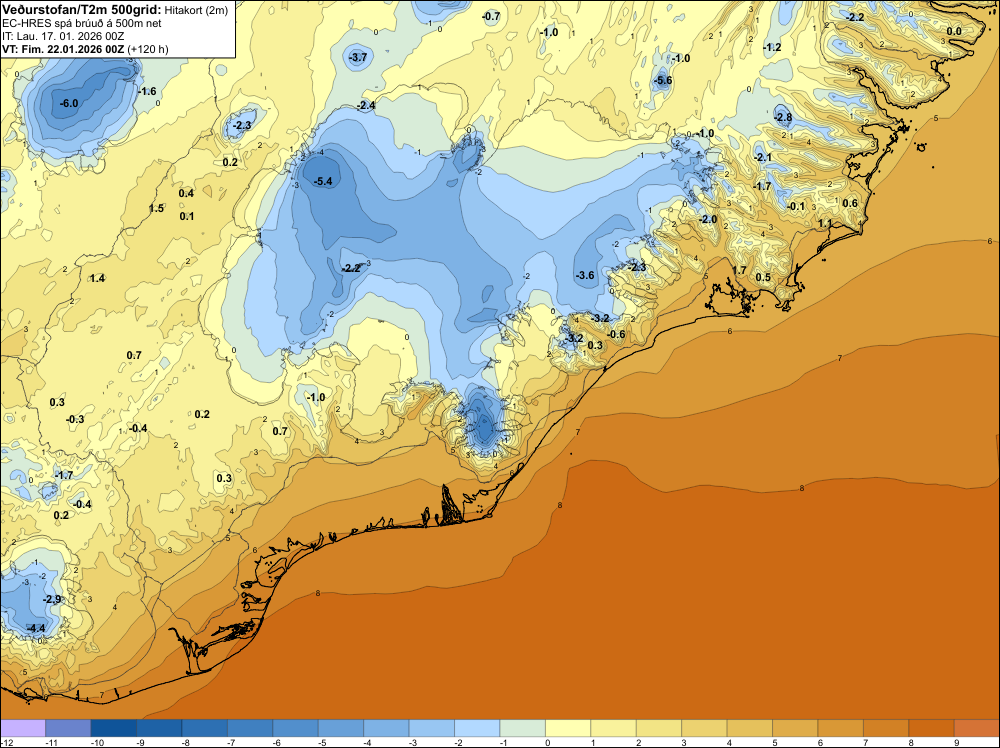1000x748 pixels.
Task: Click the legend color swatch labeled -8
Action: [x=205, y=728]
